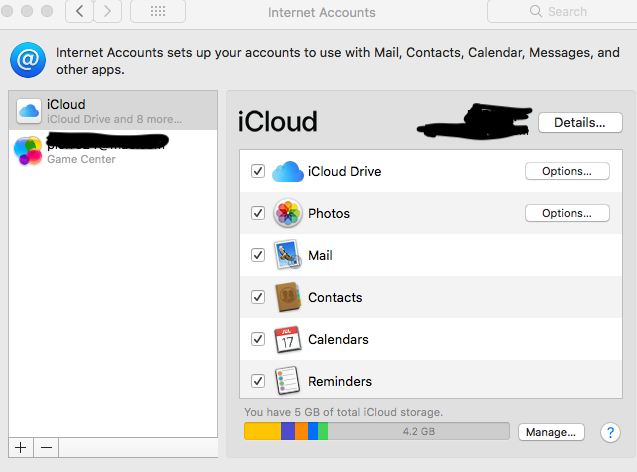This screenshot has height=472, width=637.
Task: Open help with question mark button
Action: [610, 433]
